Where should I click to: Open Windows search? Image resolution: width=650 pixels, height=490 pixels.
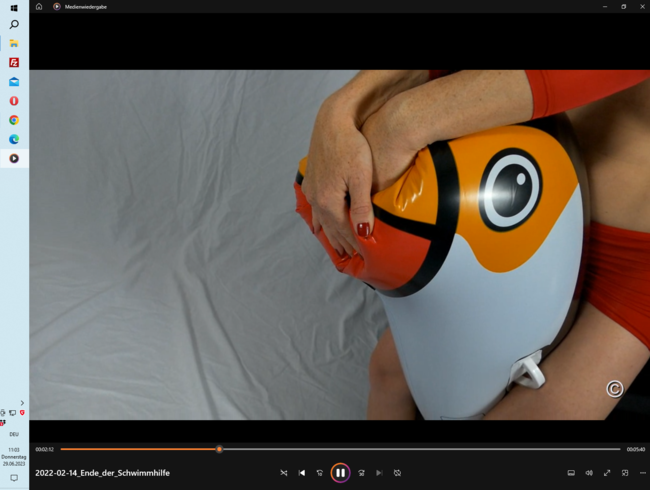coord(14,25)
